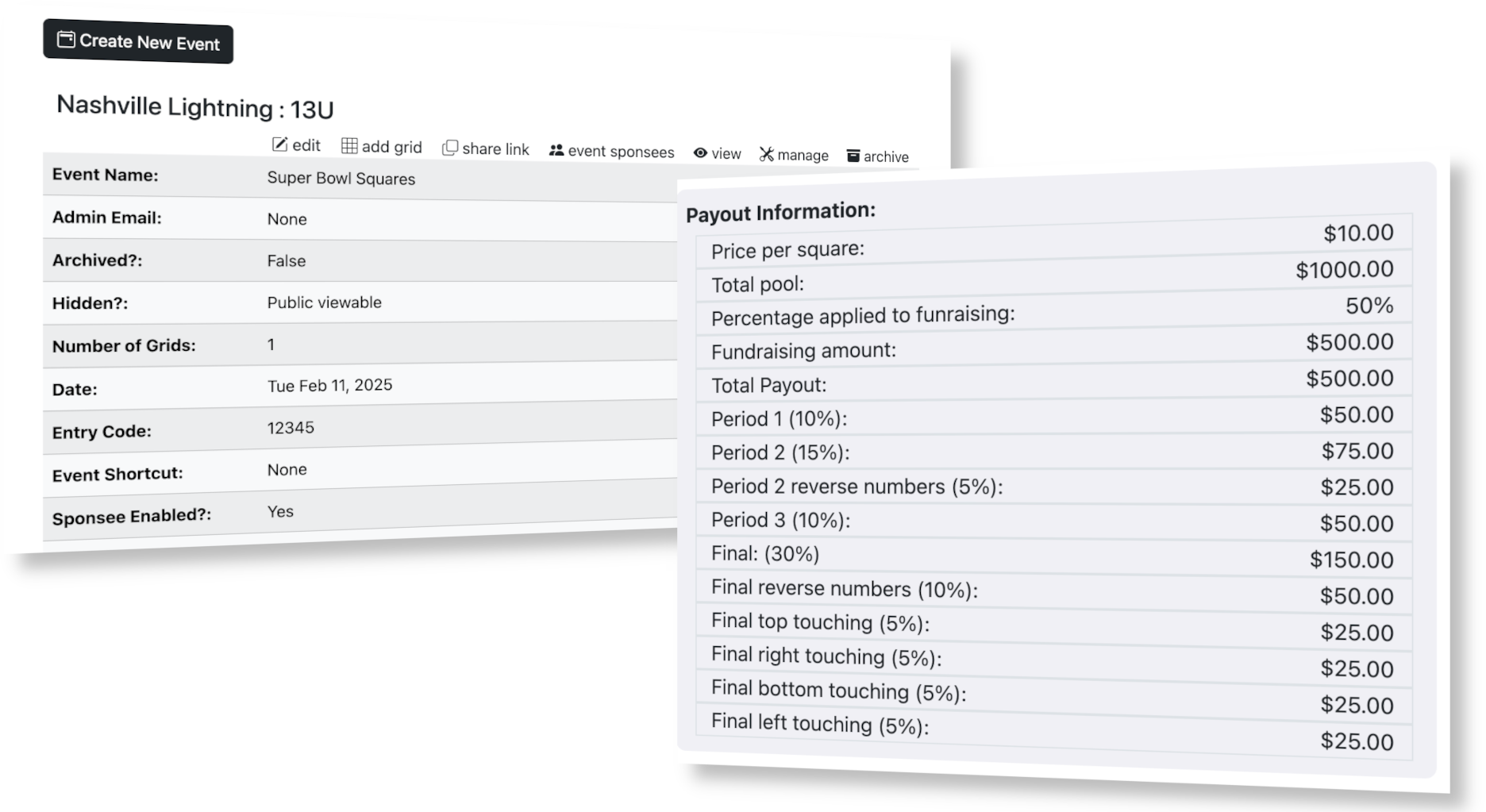
Task: Open the event sponsees link
Action: pos(621,152)
